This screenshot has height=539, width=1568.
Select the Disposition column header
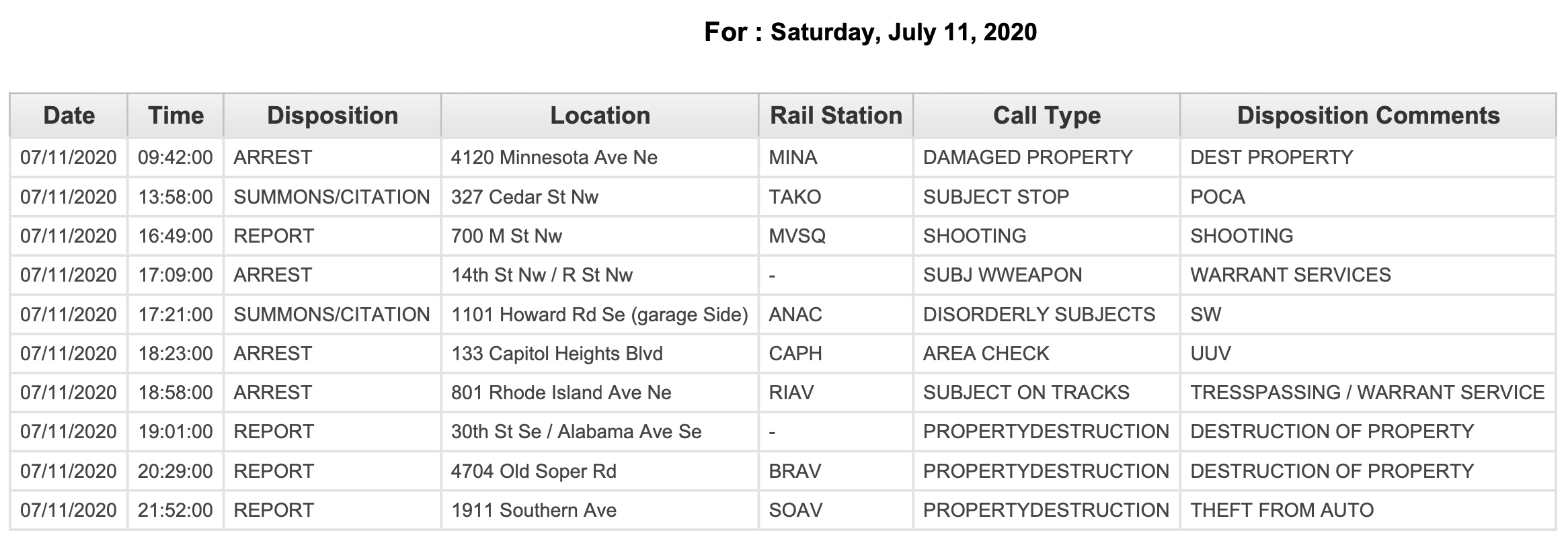coord(332,116)
